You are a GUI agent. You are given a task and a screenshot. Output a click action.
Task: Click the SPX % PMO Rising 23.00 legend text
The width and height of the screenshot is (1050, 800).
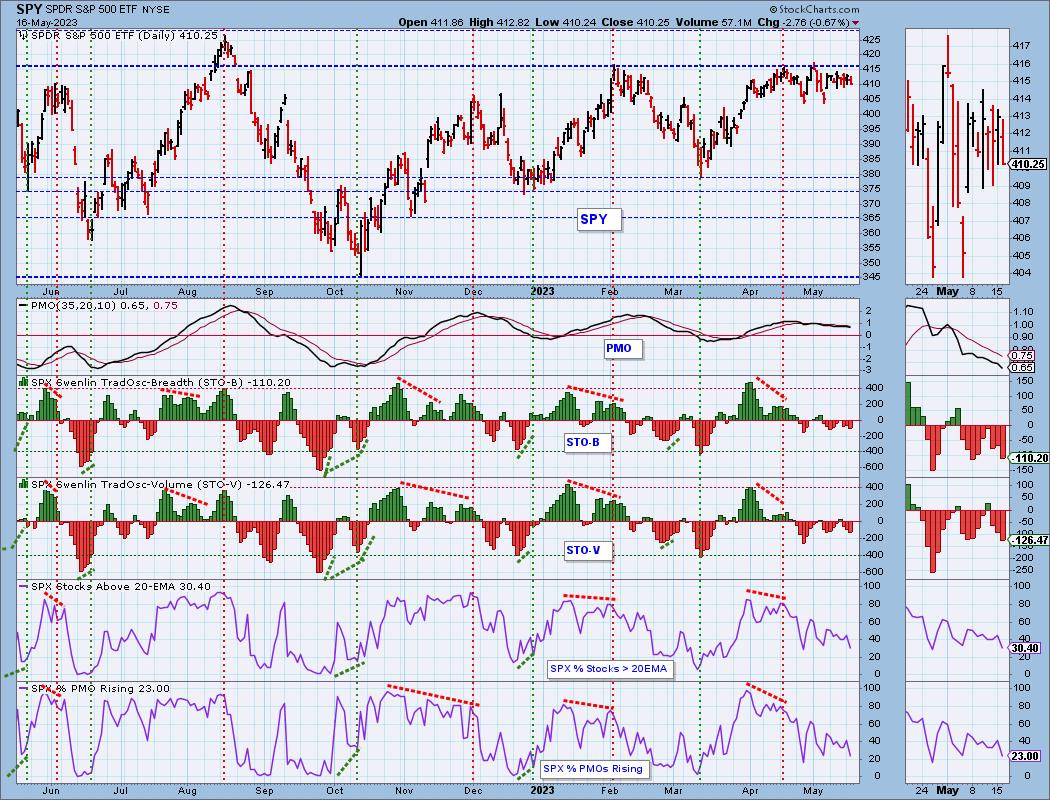(100, 688)
